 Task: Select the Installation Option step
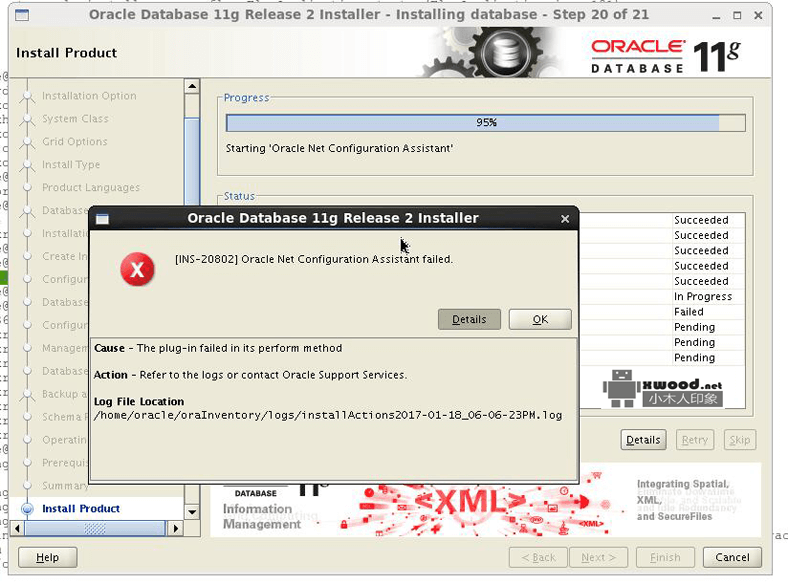pyautogui.click(x=89, y=96)
